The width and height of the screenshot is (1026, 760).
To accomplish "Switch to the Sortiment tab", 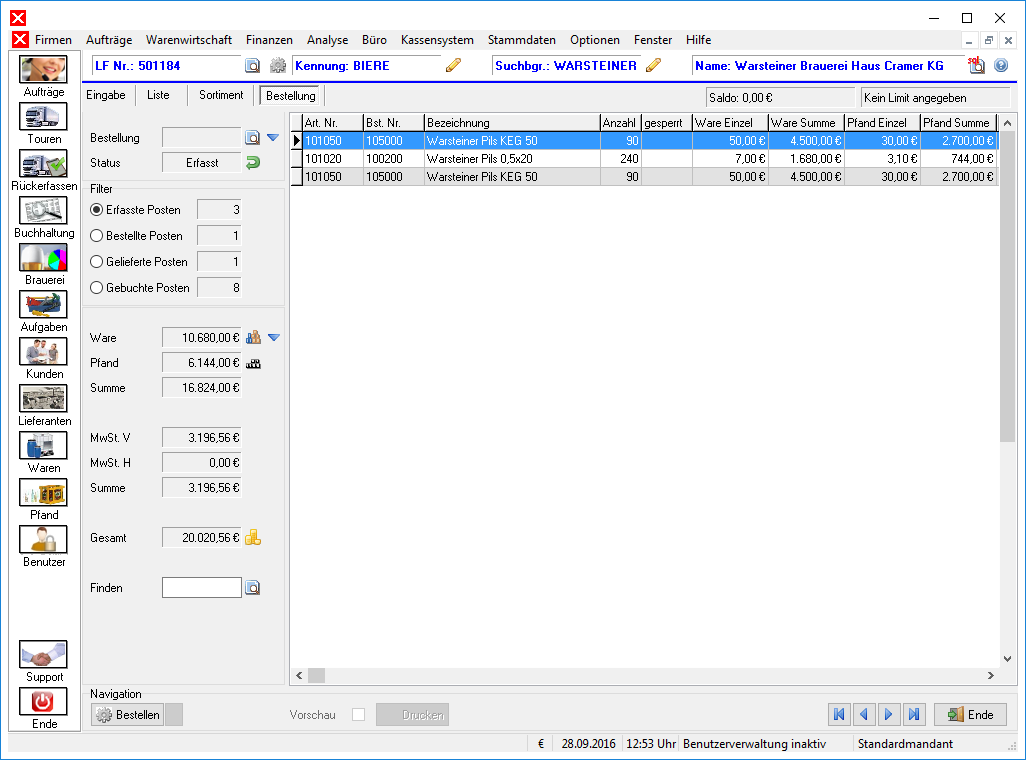I will click(221, 95).
